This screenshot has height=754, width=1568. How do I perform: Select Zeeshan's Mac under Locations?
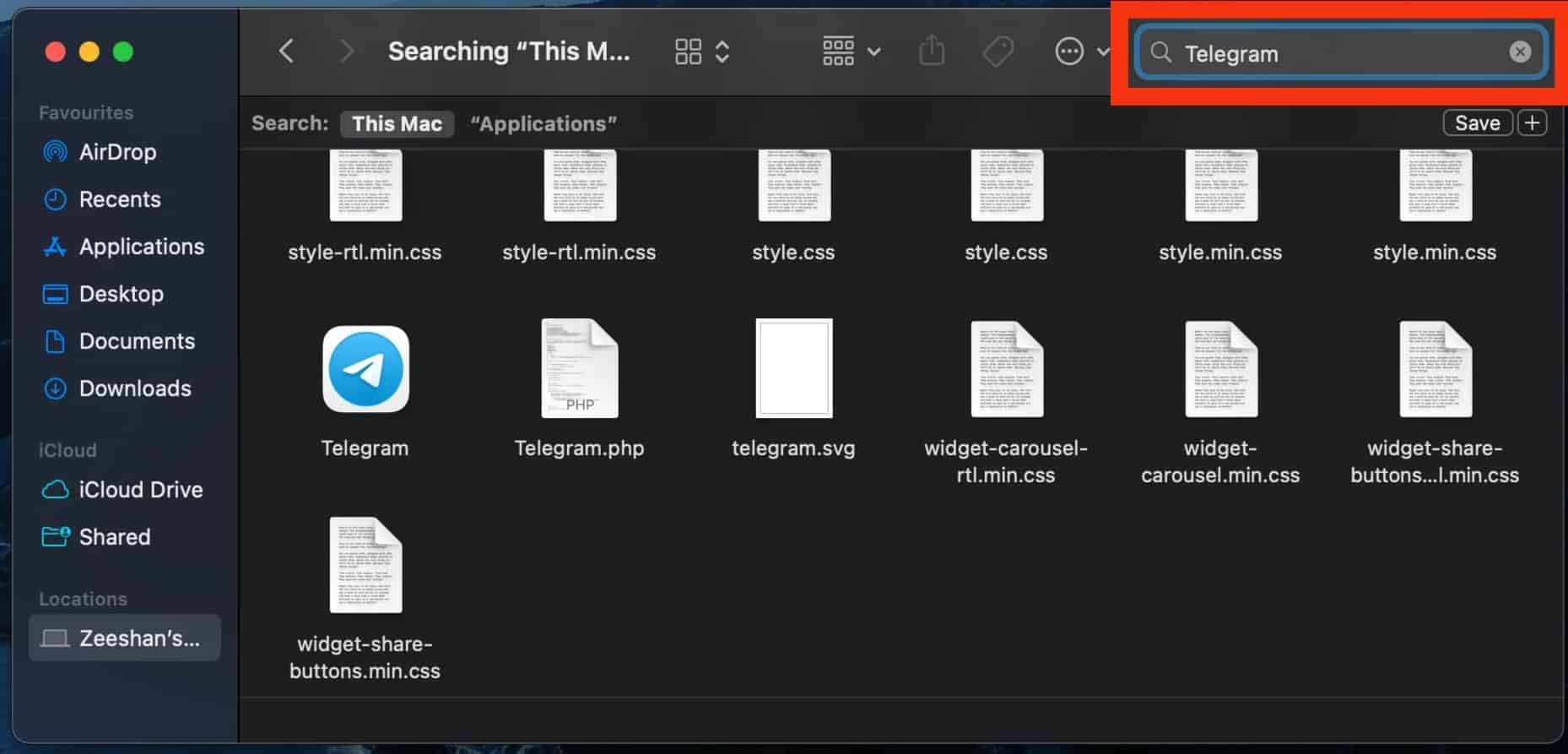125,637
